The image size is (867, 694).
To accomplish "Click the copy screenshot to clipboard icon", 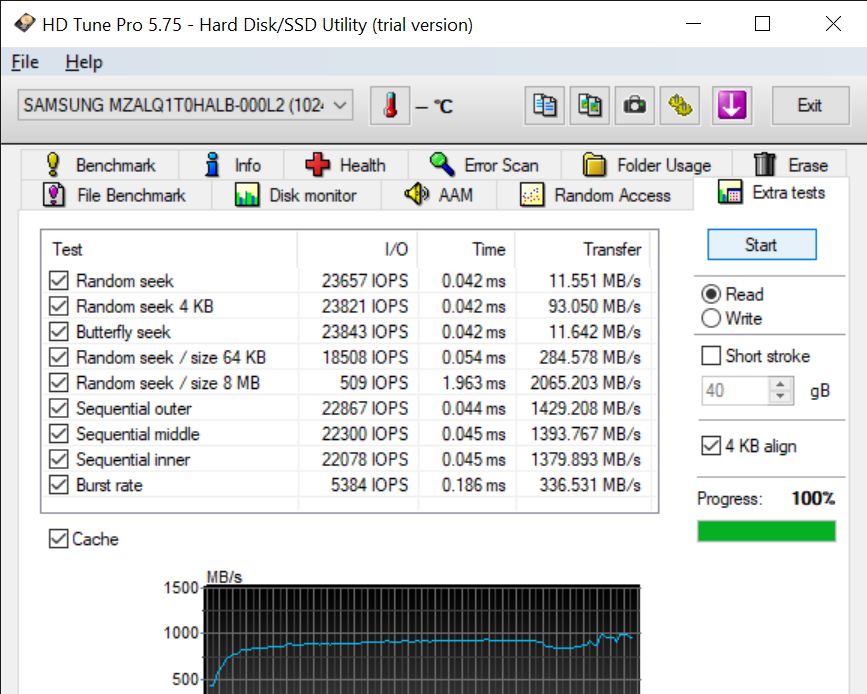I will tap(589, 106).
